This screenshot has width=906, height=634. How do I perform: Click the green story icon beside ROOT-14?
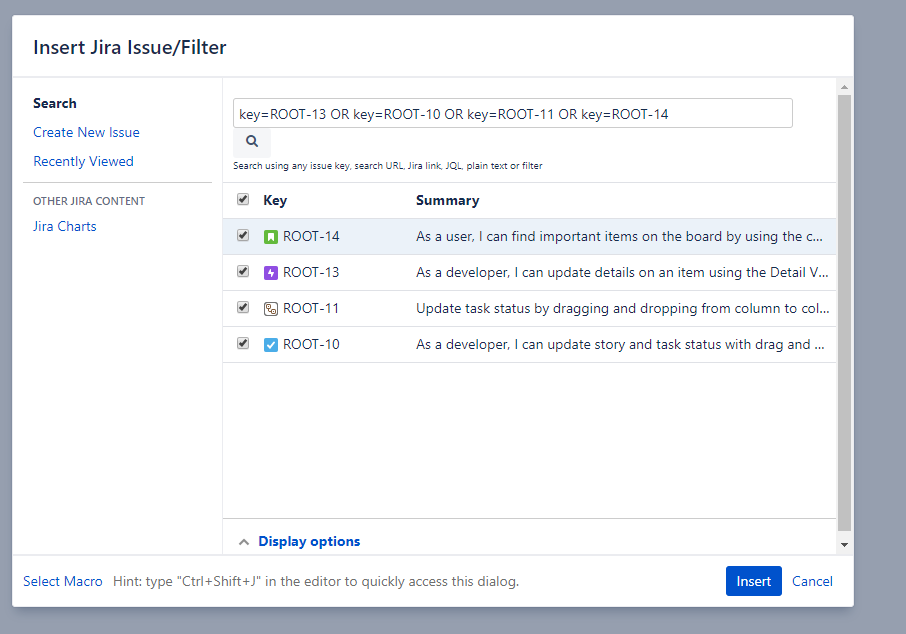(x=270, y=235)
